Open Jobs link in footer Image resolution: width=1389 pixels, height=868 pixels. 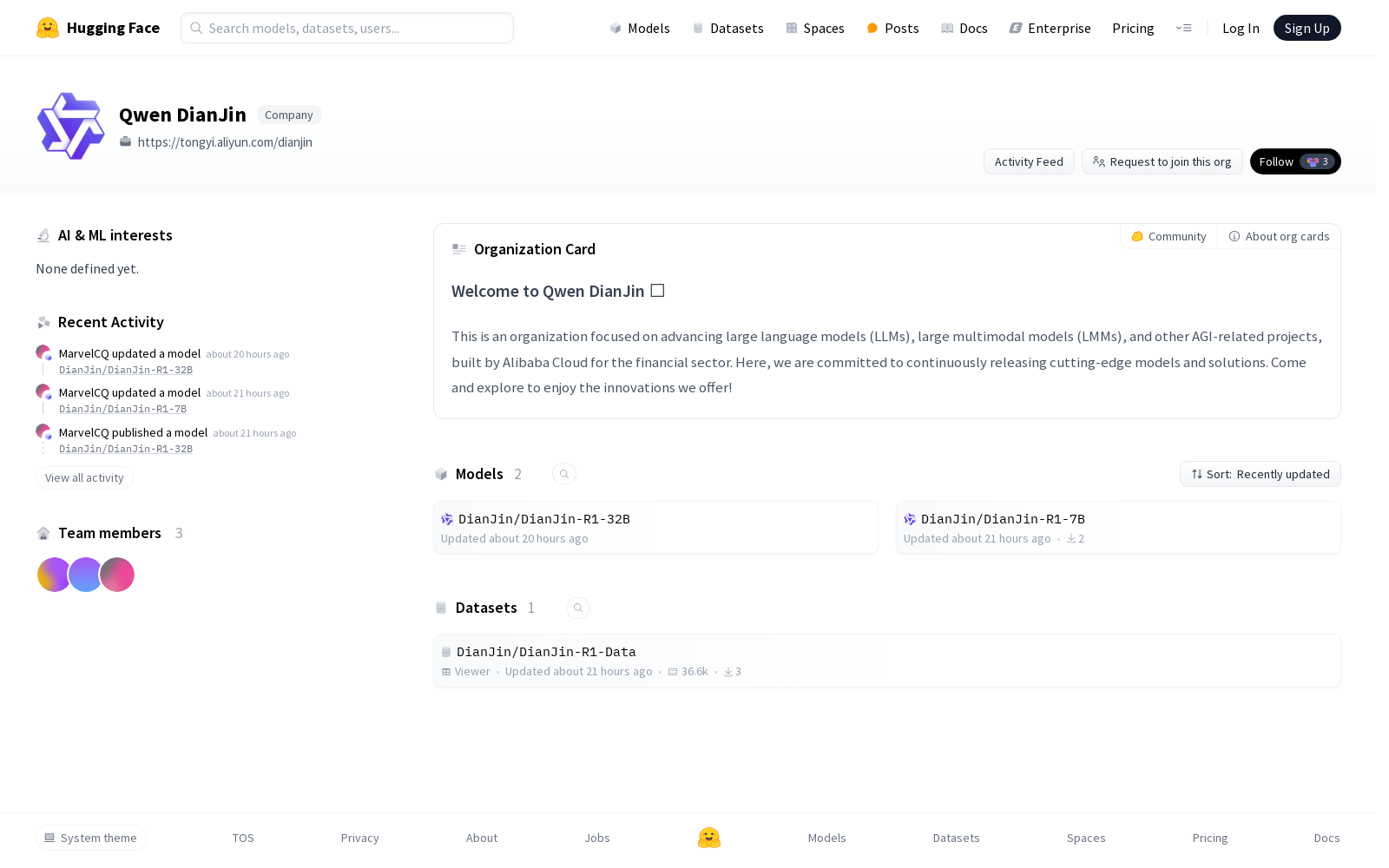(597, 838)
